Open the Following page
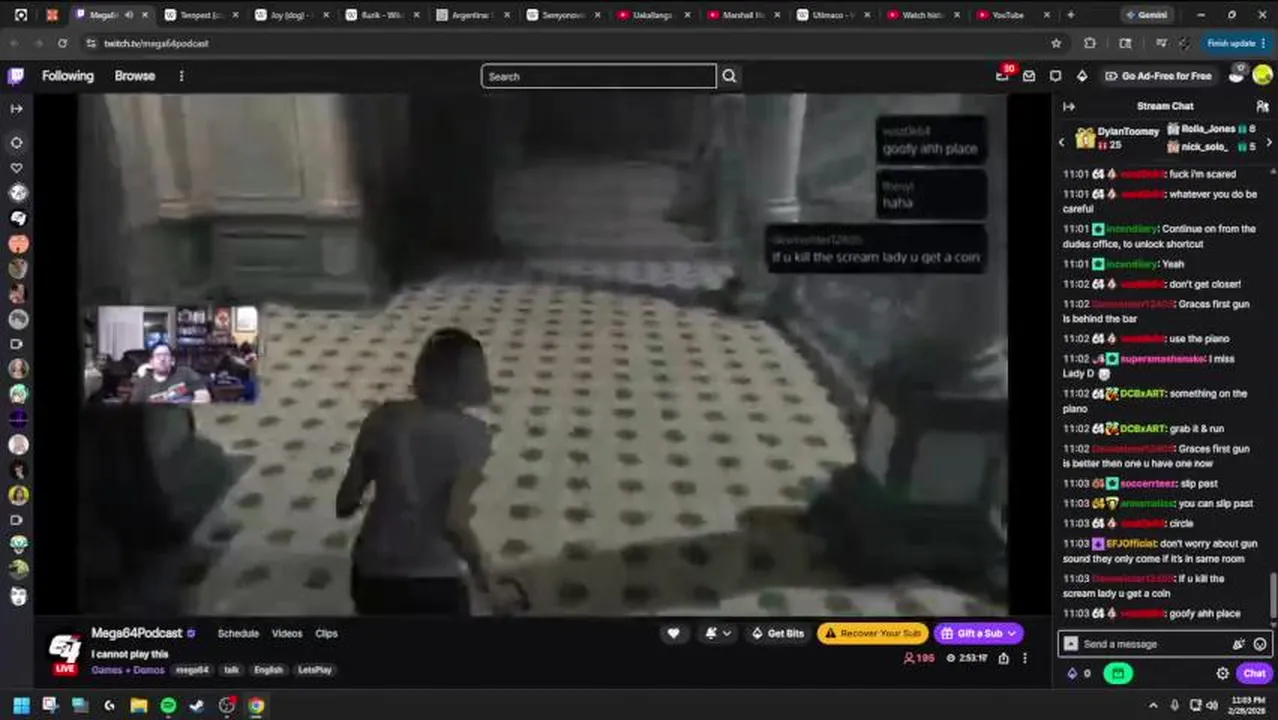Viewport: 1278px width, 720px height. coord(67,76)
